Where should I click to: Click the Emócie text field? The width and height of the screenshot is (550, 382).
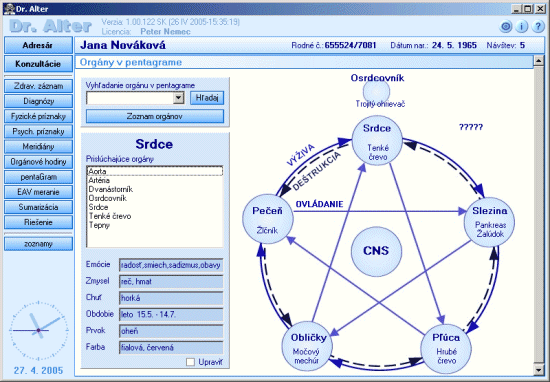point(171,265)
